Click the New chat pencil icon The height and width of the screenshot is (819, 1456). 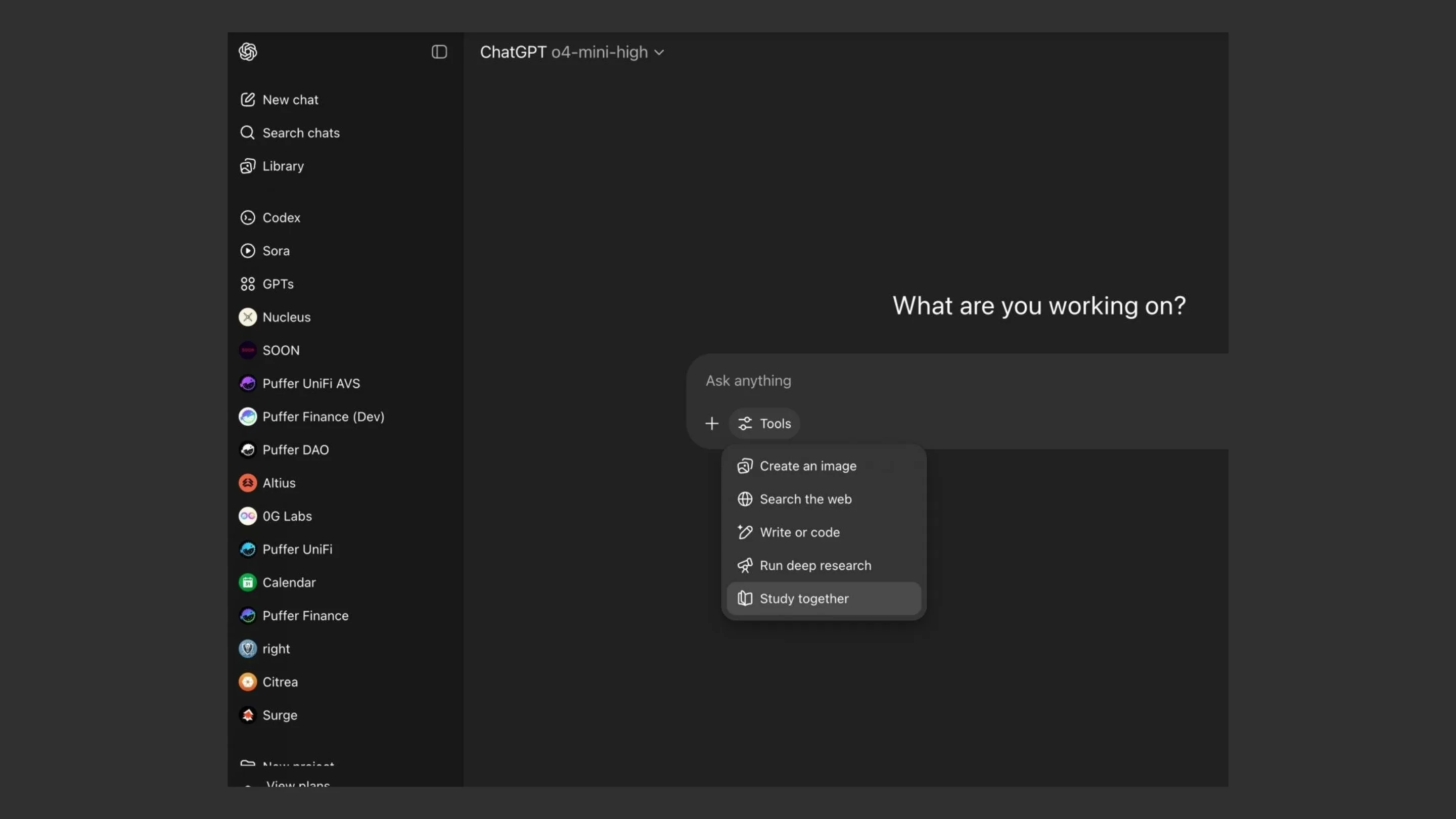248,100
